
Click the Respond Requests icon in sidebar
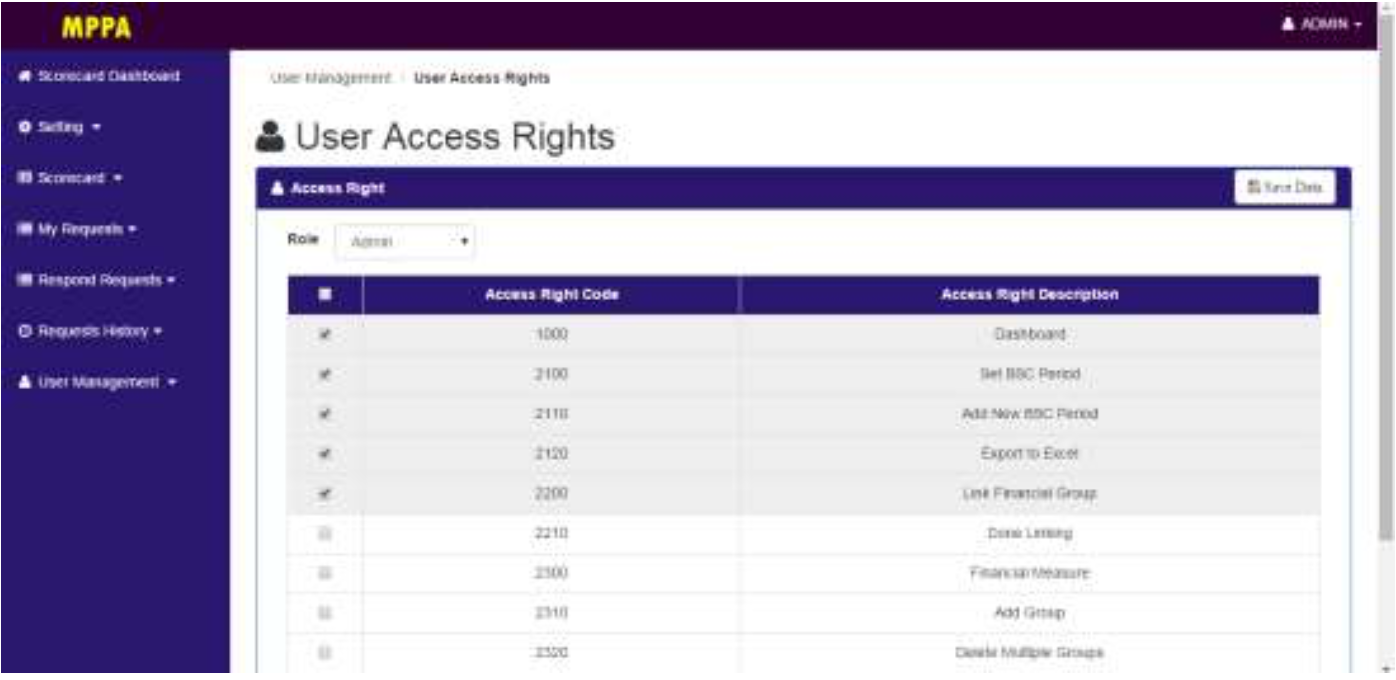[x=25, y=281]
